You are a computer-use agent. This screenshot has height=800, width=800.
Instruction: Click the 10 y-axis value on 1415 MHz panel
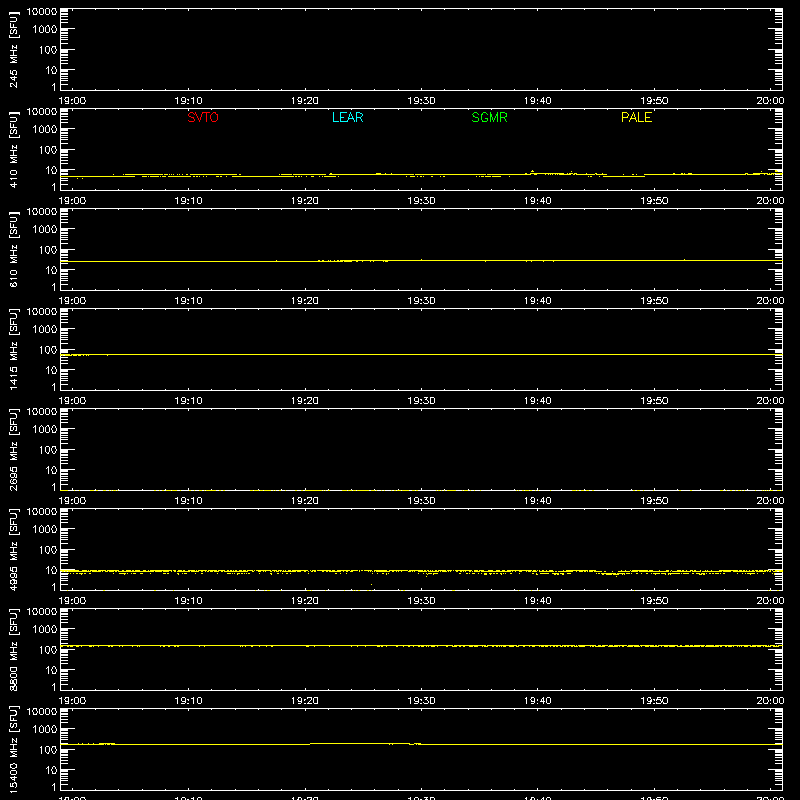point(51,370)
